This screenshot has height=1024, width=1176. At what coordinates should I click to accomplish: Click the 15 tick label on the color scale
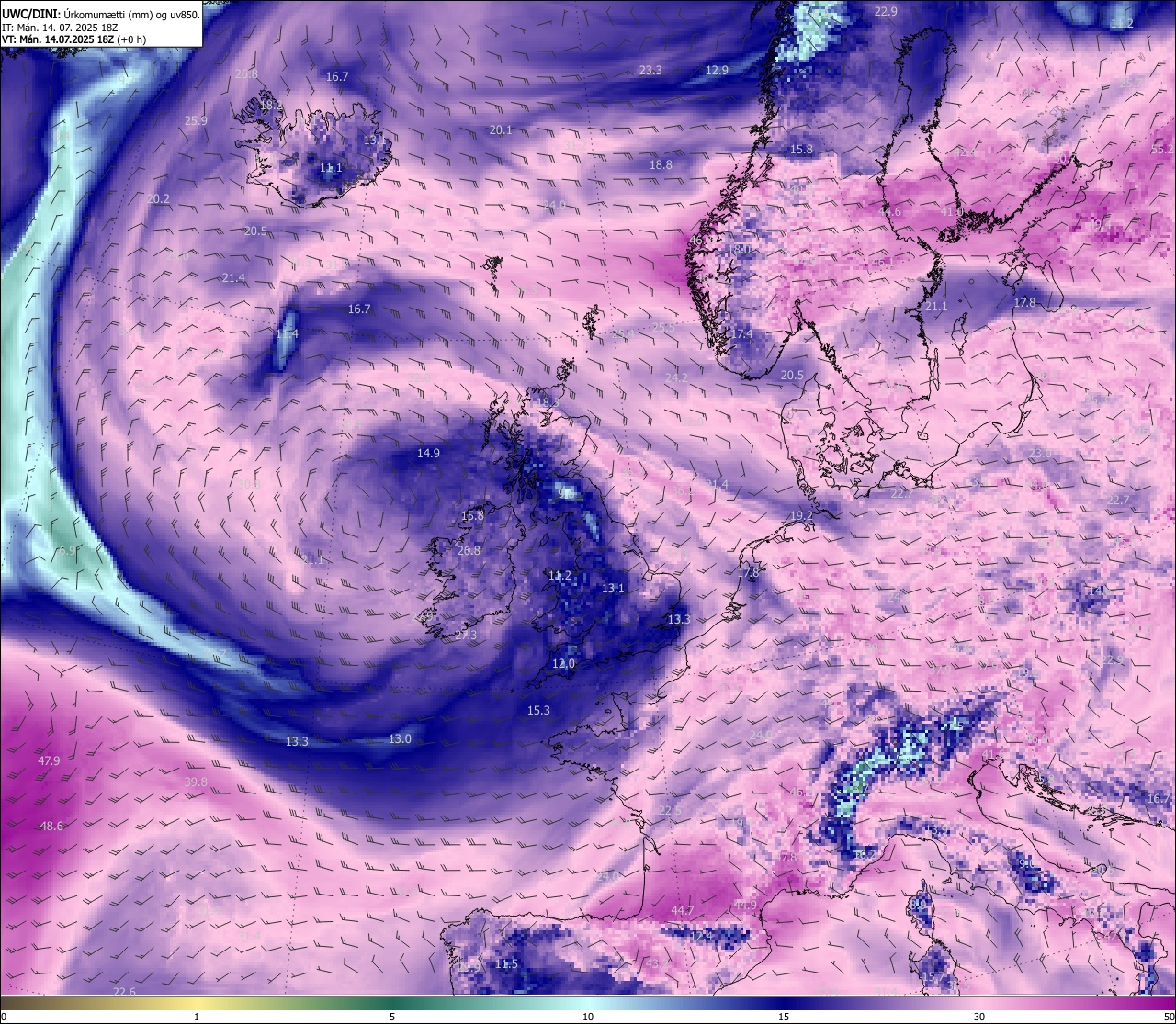tap(784, 1017)
